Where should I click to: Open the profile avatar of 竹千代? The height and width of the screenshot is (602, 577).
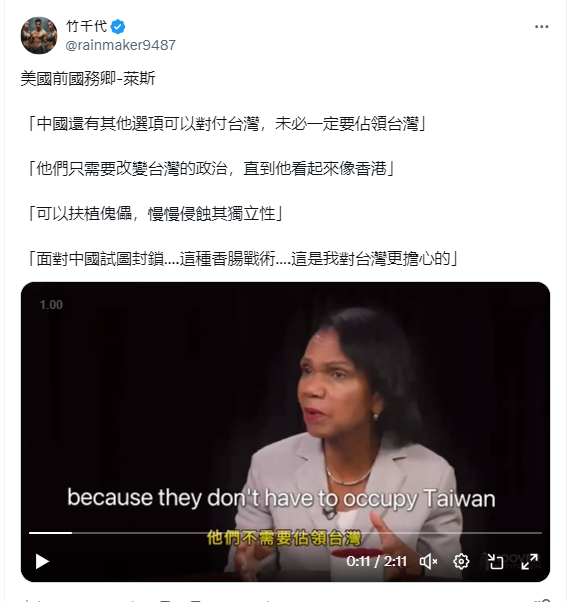point(39,35)
